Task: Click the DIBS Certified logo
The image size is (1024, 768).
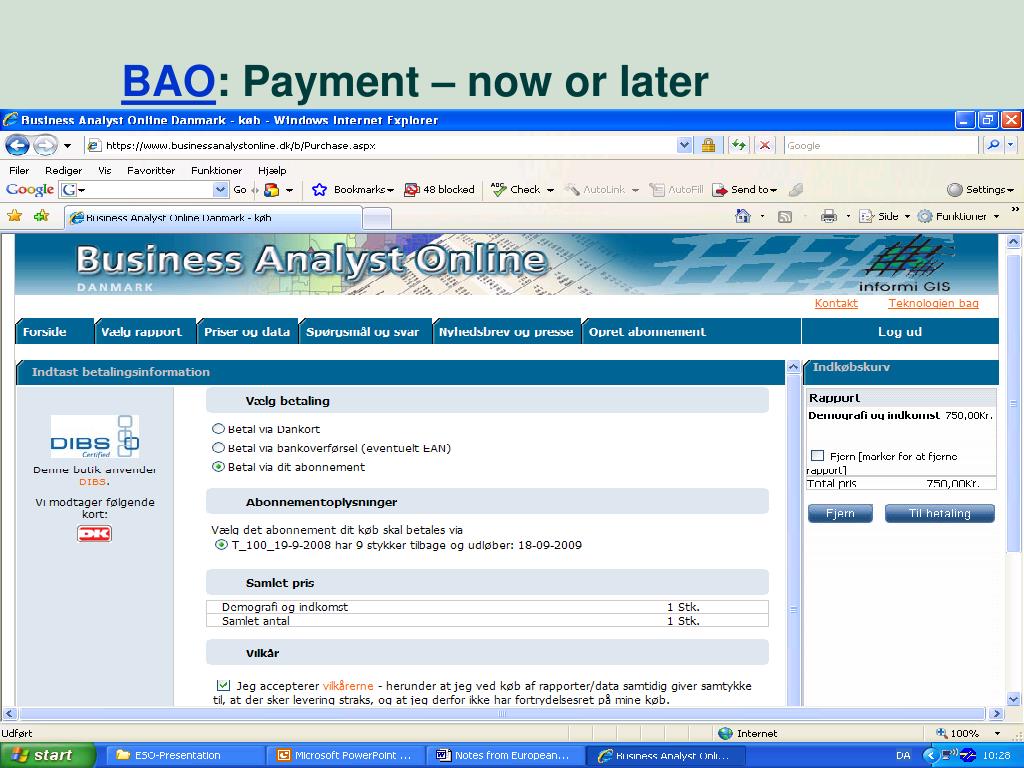Action: pos(95,436)
